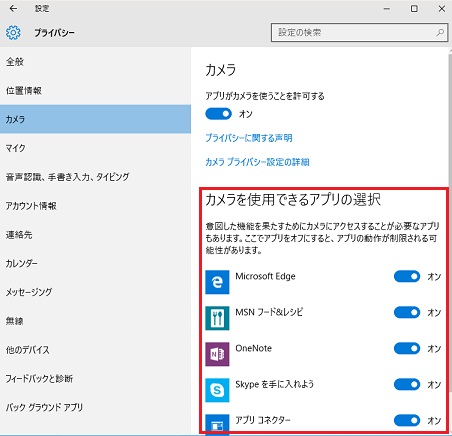Open アカウント情報 settings

click(95, 206)
